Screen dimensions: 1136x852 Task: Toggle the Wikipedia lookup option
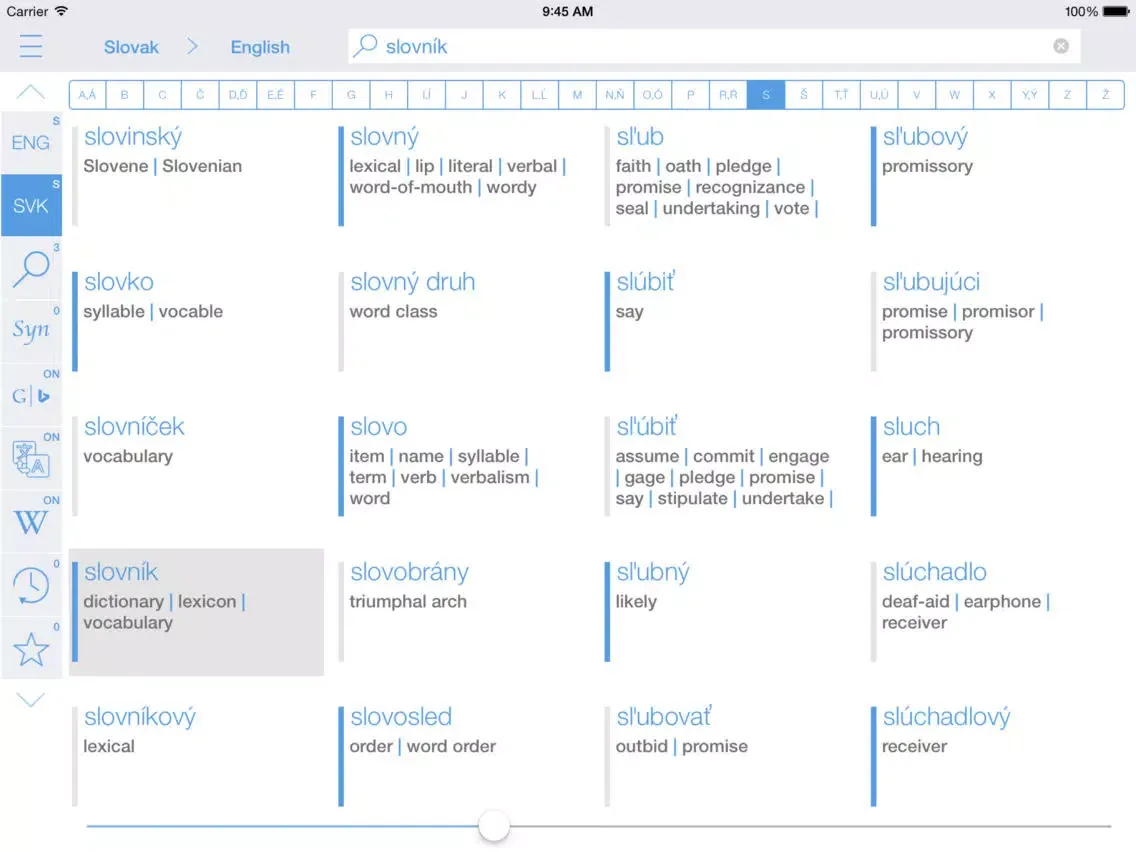click(31, 522)
